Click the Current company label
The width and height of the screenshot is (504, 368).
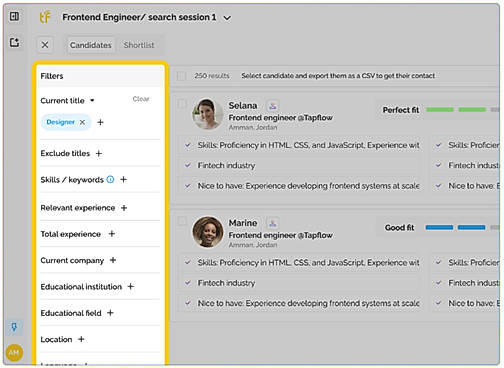tap(72, 260)
